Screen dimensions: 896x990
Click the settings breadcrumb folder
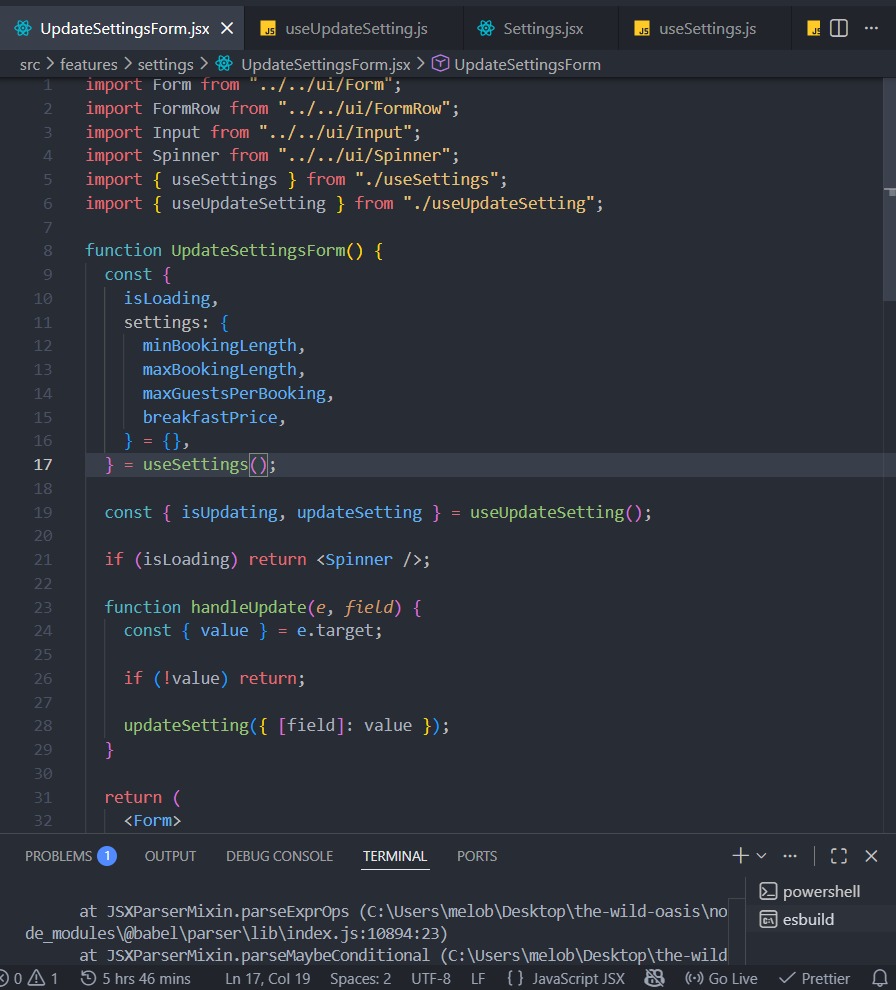[x=166, y=64]
